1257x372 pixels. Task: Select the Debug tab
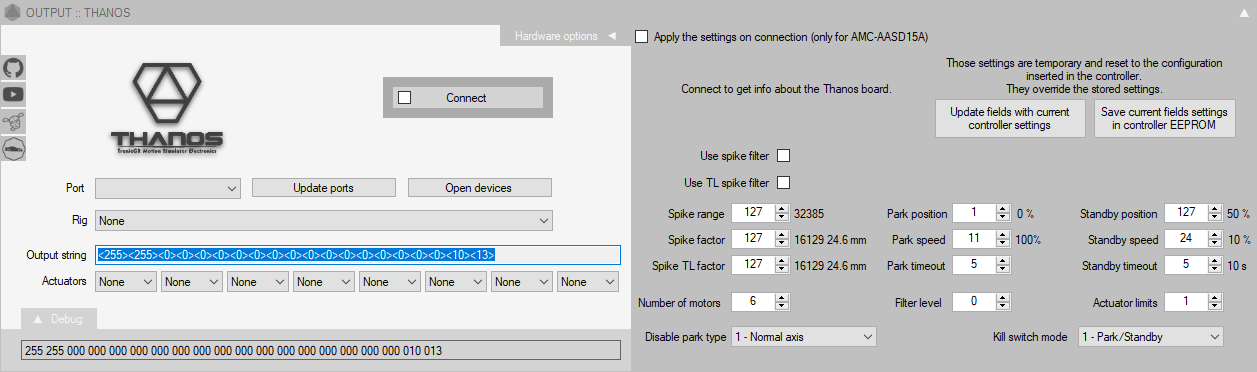(x=59, y=319)
